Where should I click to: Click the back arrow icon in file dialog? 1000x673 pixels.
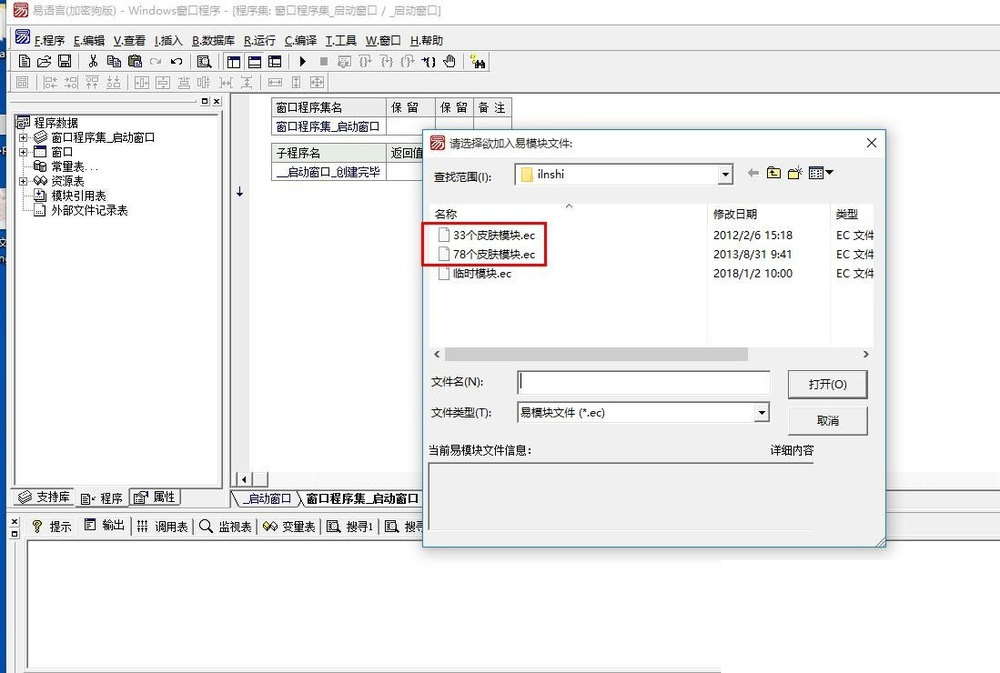pos(753,173)
